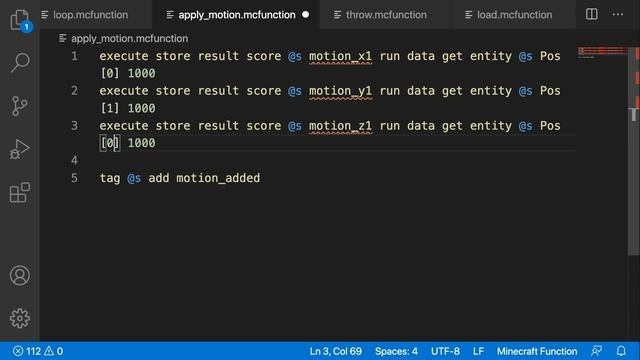640x360 pixels.
Task: Change language mode Minecraft Function
Action: (537, 351)
